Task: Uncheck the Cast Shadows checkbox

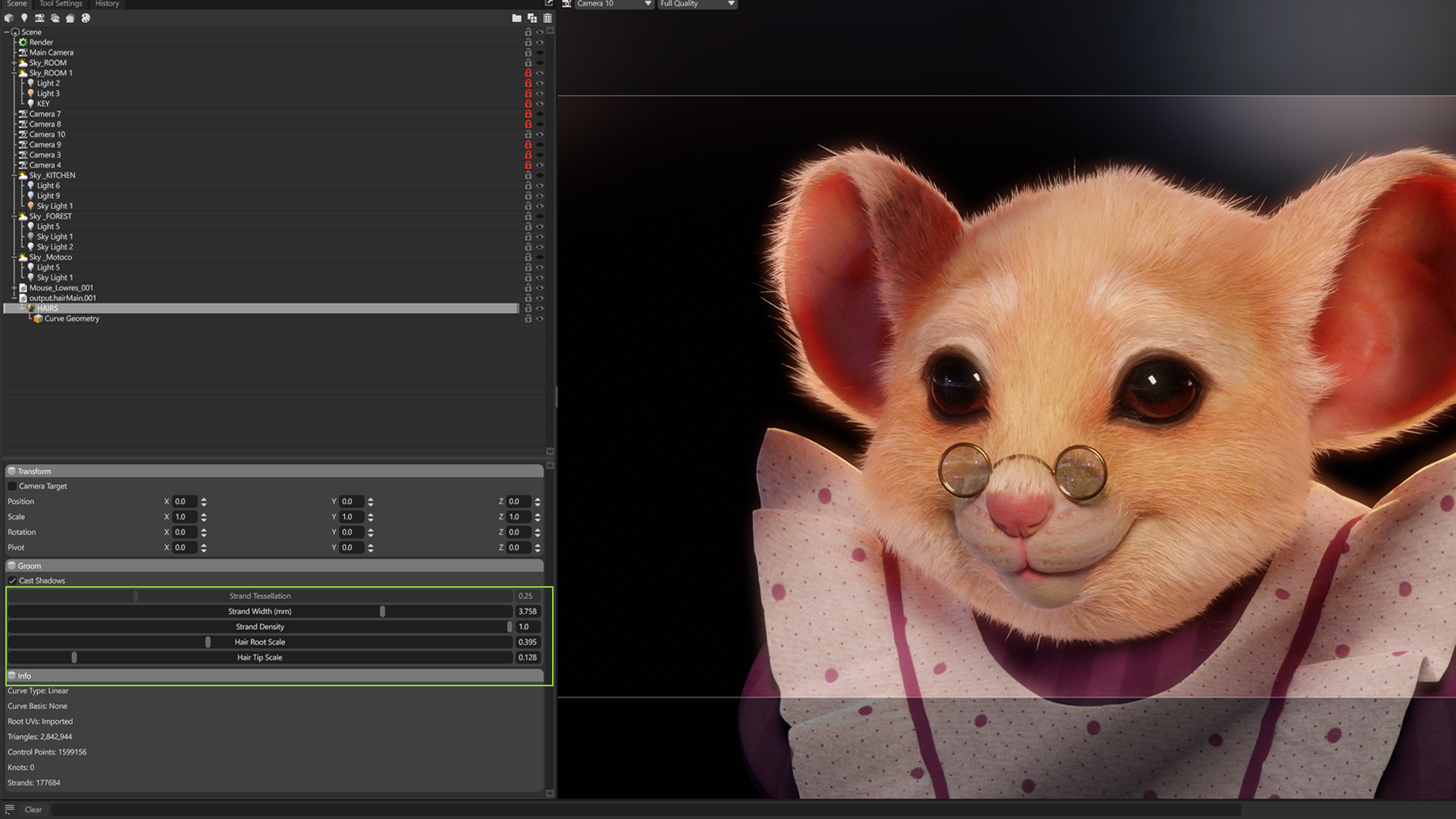Action: click(x=12, y=581)
